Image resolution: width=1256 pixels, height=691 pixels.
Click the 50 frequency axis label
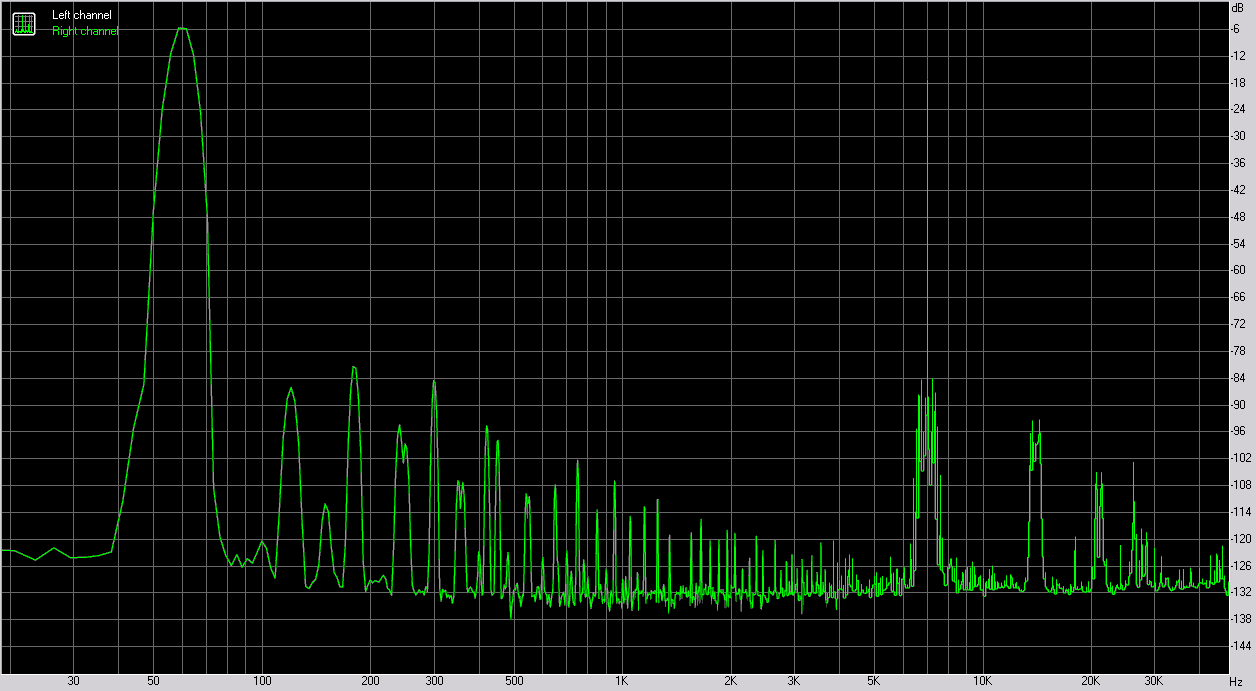point(153,681)
